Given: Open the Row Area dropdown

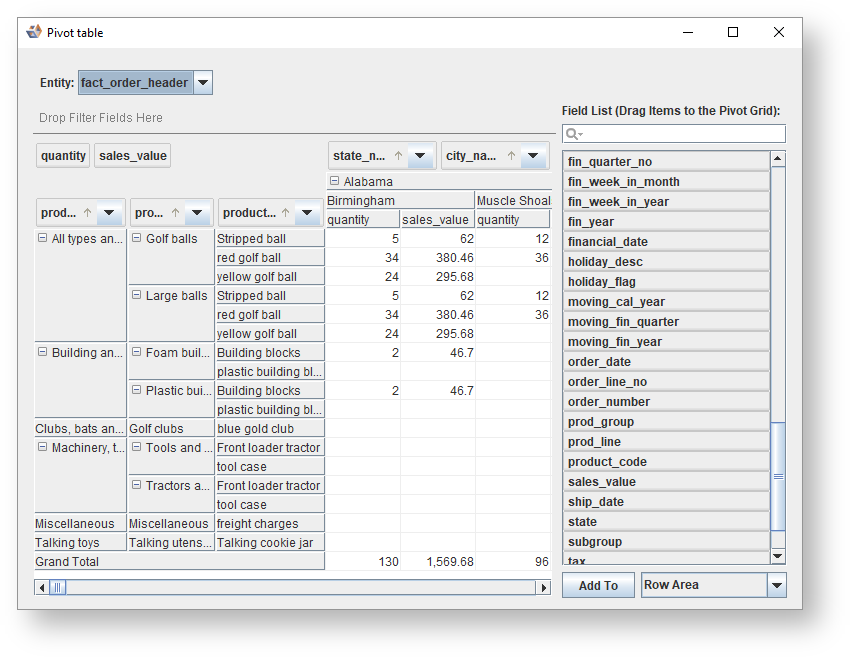Looking at the screenshot, I should point(777,586).
